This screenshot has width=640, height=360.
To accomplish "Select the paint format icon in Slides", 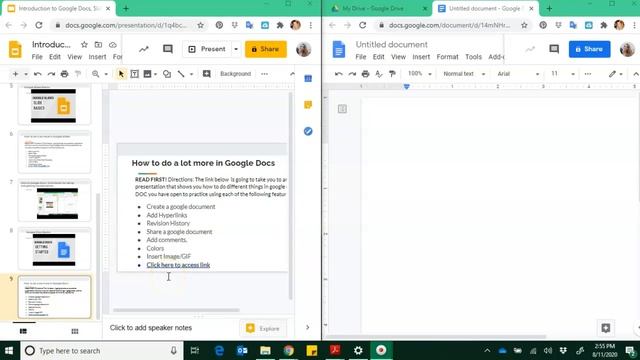I will (x=78, y=74).
